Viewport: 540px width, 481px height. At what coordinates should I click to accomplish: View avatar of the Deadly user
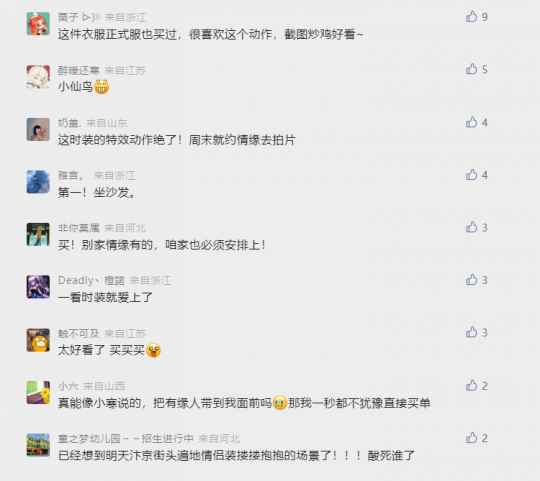[38, 286]
